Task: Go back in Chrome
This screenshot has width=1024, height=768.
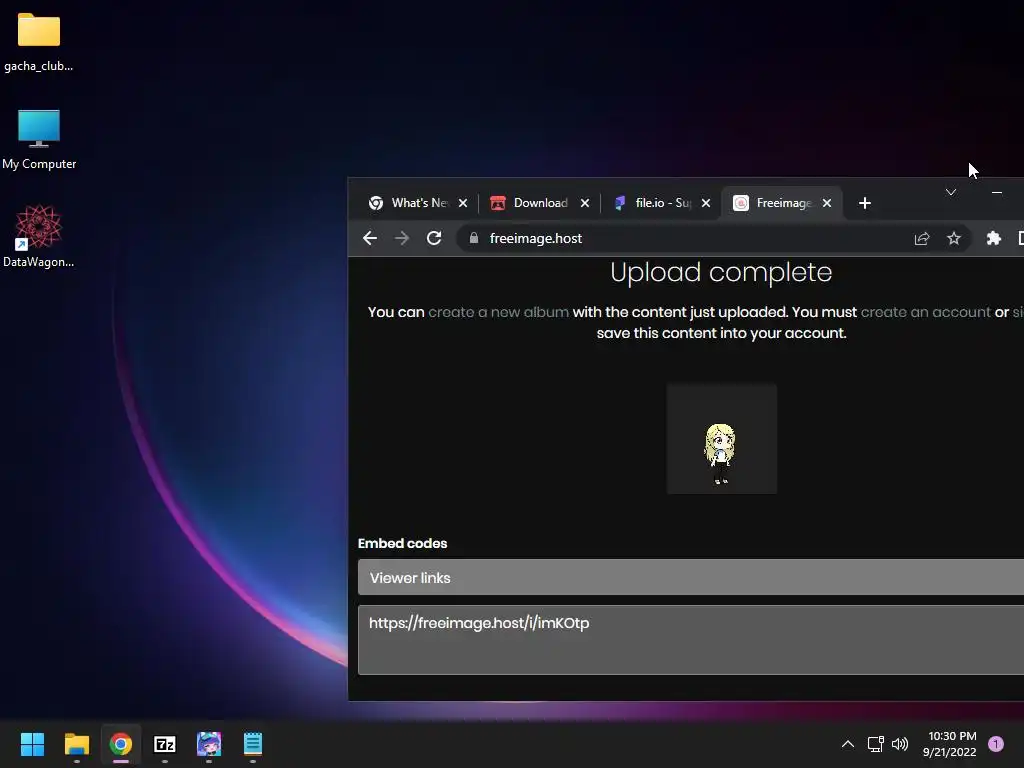Action: coord(370,238)
